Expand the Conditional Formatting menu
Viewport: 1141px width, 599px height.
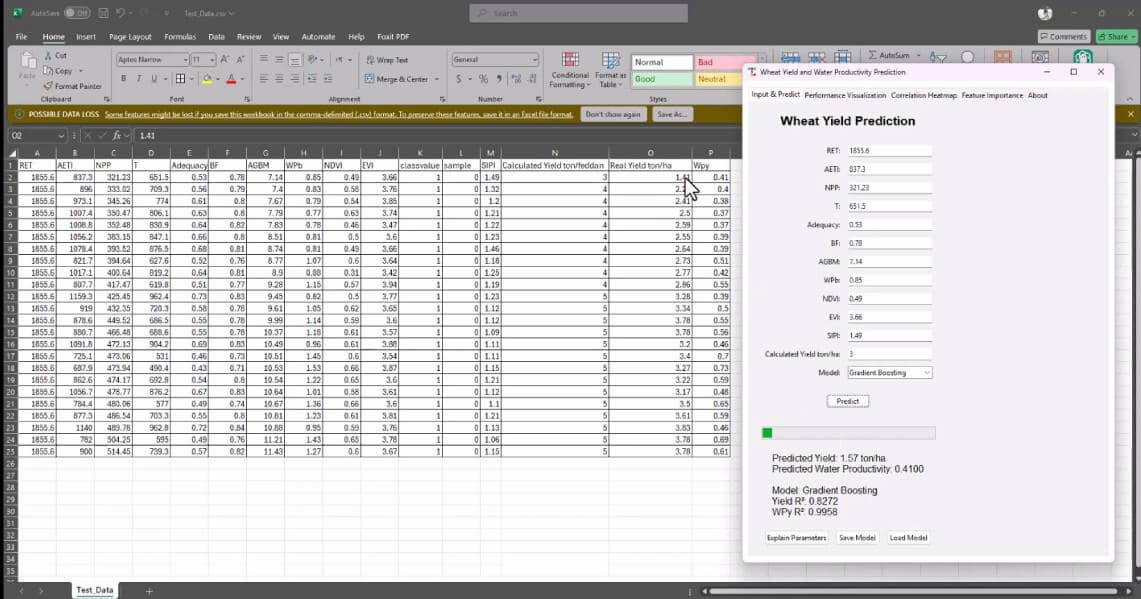click(570, 70)
